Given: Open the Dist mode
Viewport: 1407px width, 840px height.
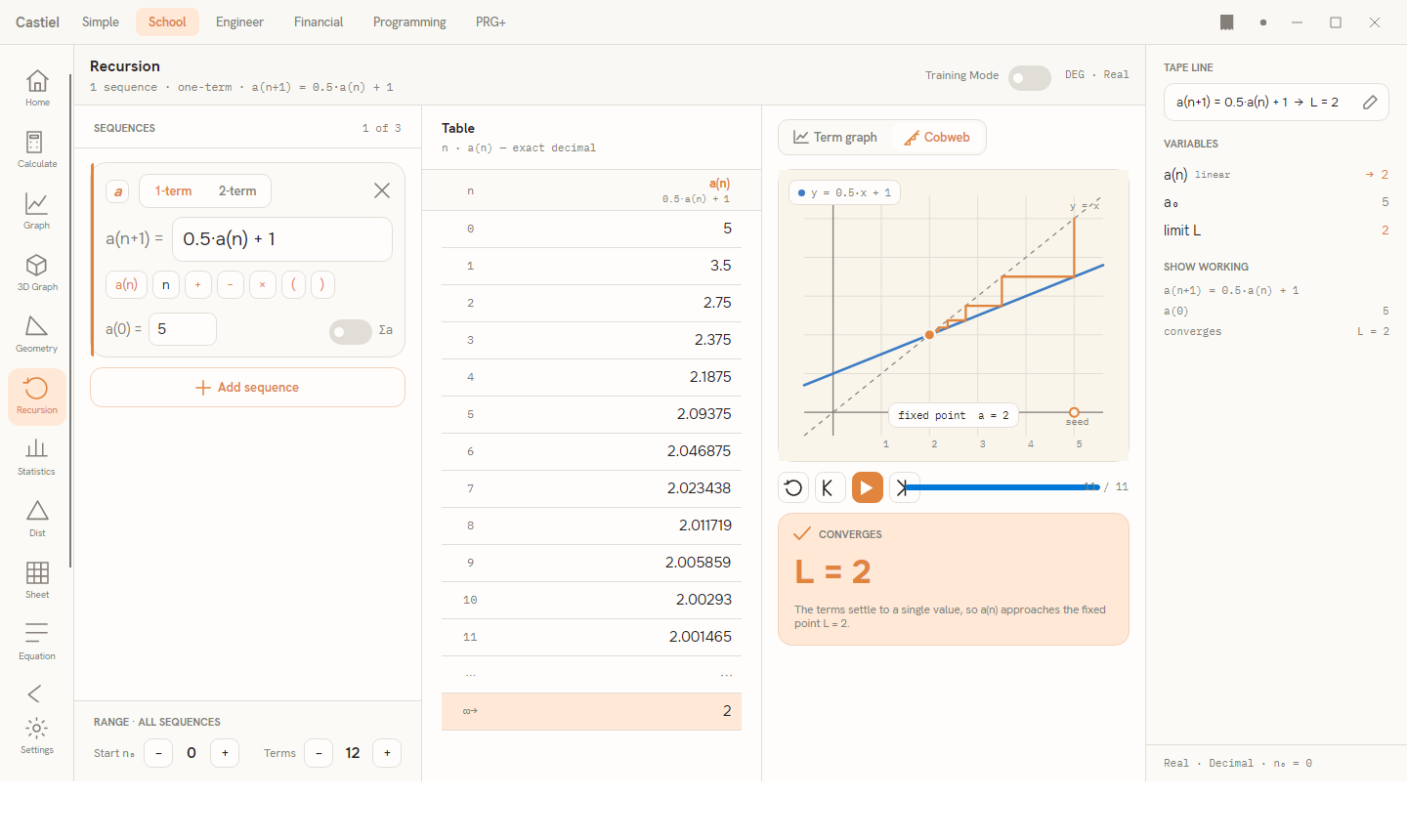Looking at the screenshot, I should pos(37,518).
